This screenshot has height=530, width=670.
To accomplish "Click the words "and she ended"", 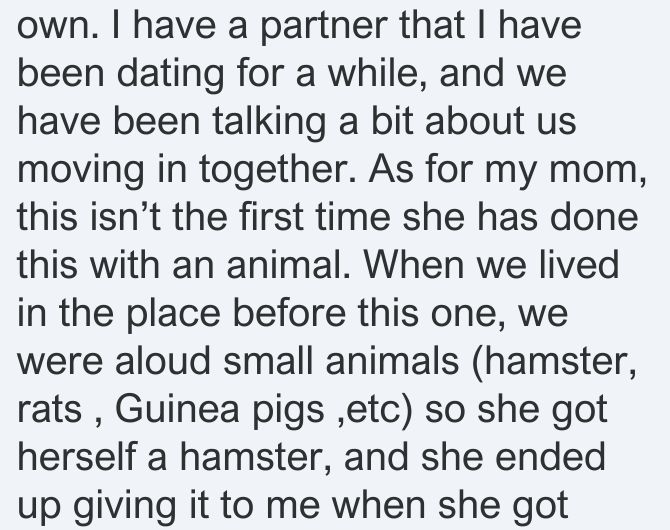I will [x=474, y=456].
